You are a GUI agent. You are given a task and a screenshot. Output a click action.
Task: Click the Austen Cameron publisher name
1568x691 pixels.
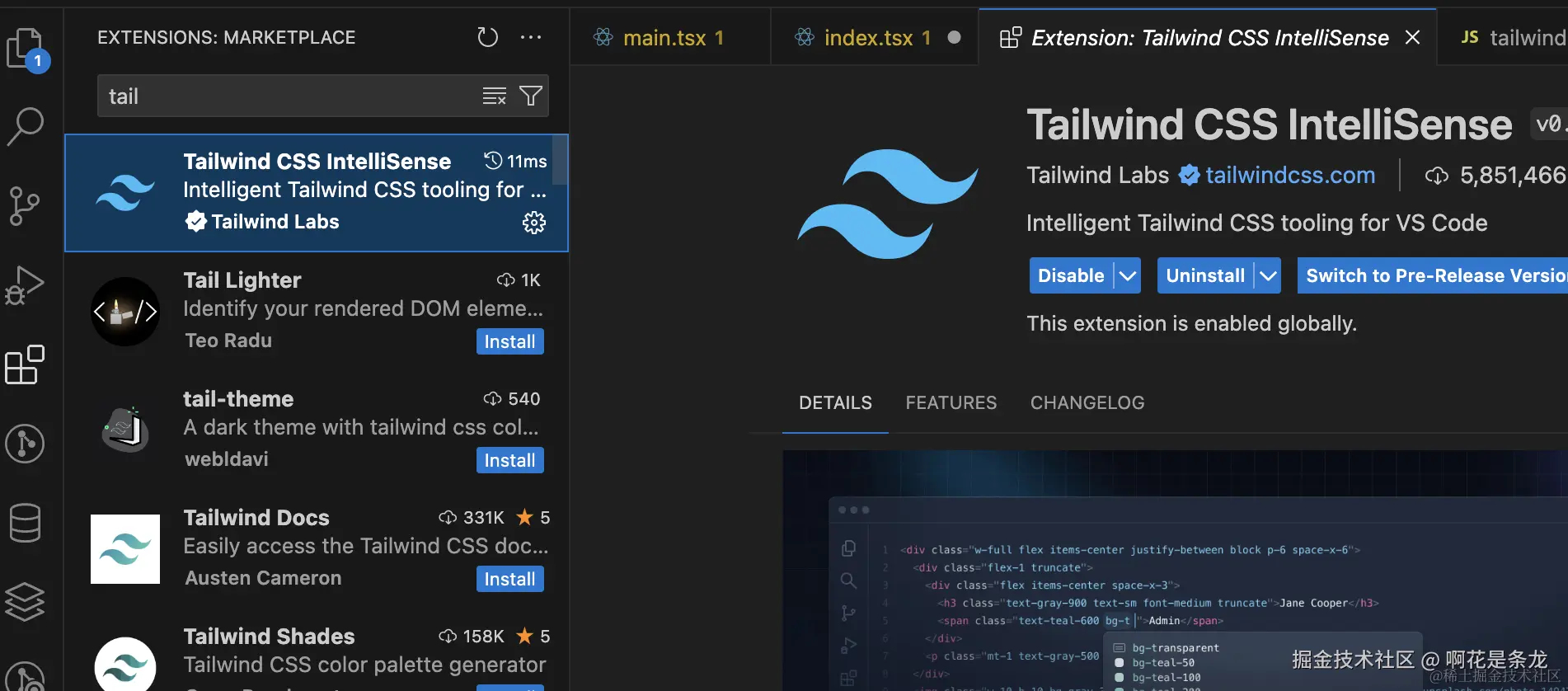coord(263,578)
